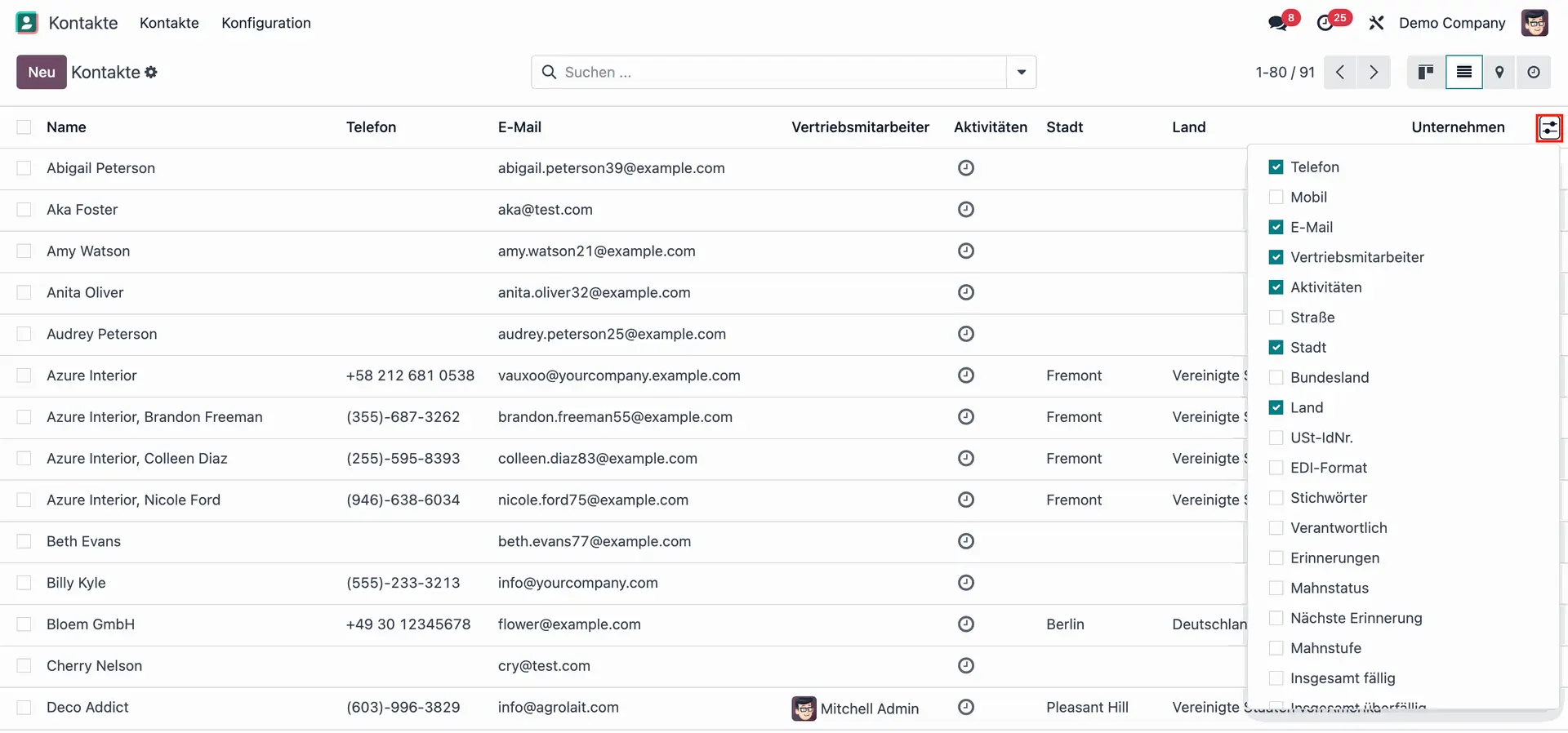
Task: Switch to Kanban view
Action: (x=1426, y=73)
